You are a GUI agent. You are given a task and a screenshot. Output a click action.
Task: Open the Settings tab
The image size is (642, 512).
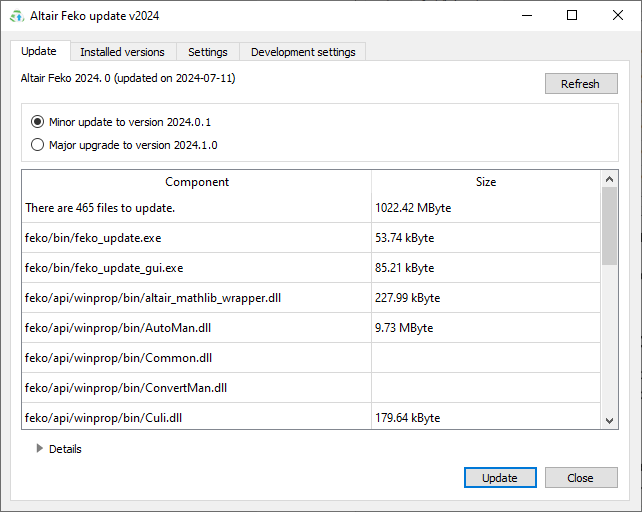[x=208, y=52]
